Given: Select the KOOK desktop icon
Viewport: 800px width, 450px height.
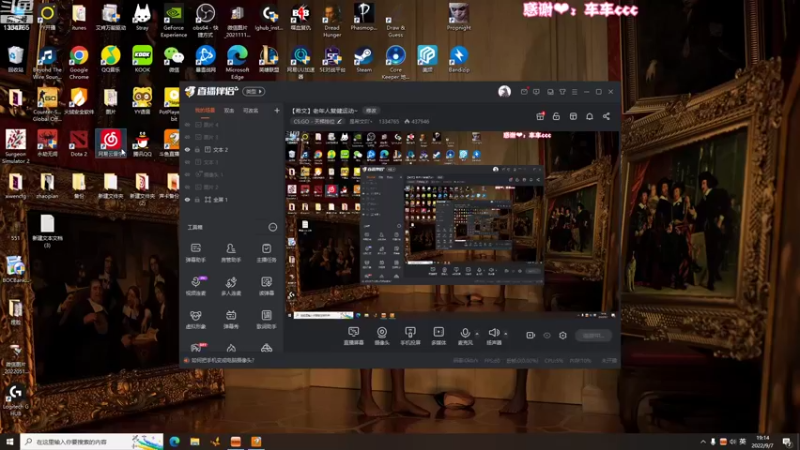Looking at the screenshot, I should pos(142,59).
